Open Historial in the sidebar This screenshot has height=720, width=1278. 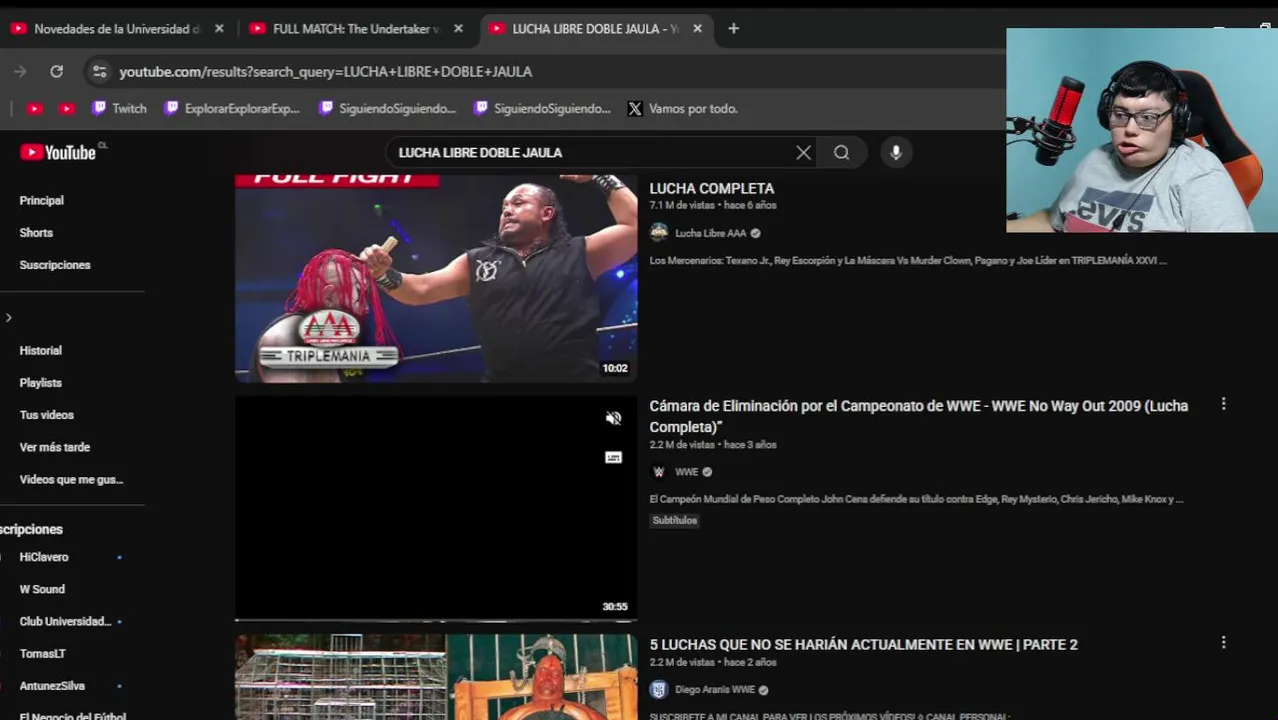tap(41, 350)
